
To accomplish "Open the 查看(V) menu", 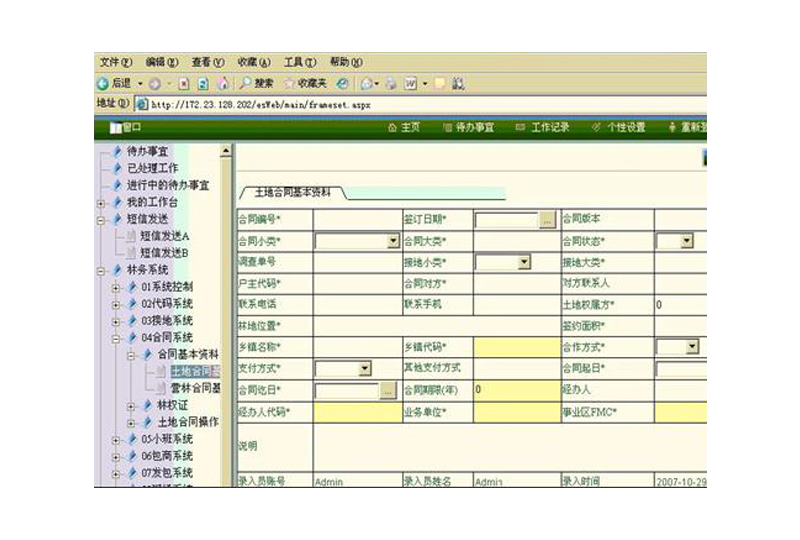I will tap(208, 62).
